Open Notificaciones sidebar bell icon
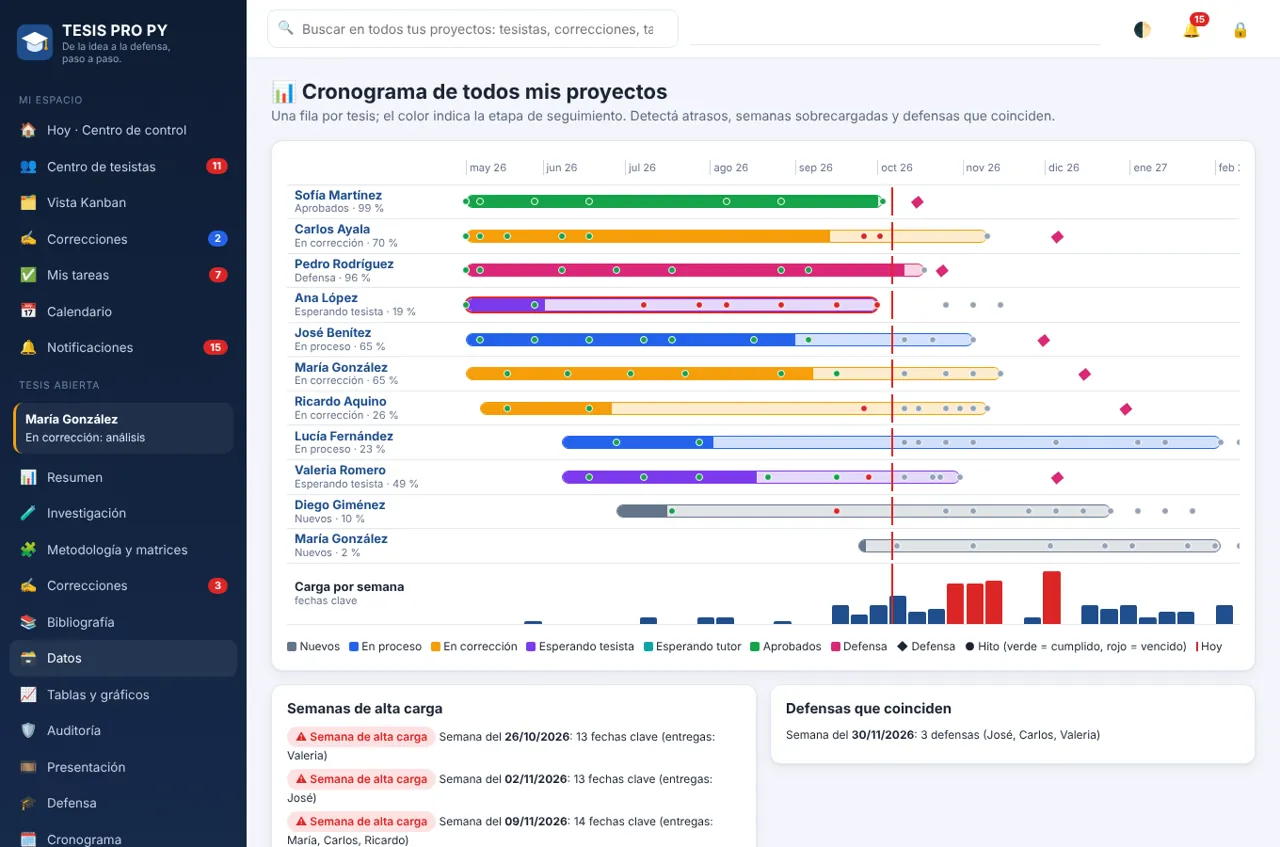This screenshot has width=1280, height=847. pyautogui.click(x=28, y=348)
